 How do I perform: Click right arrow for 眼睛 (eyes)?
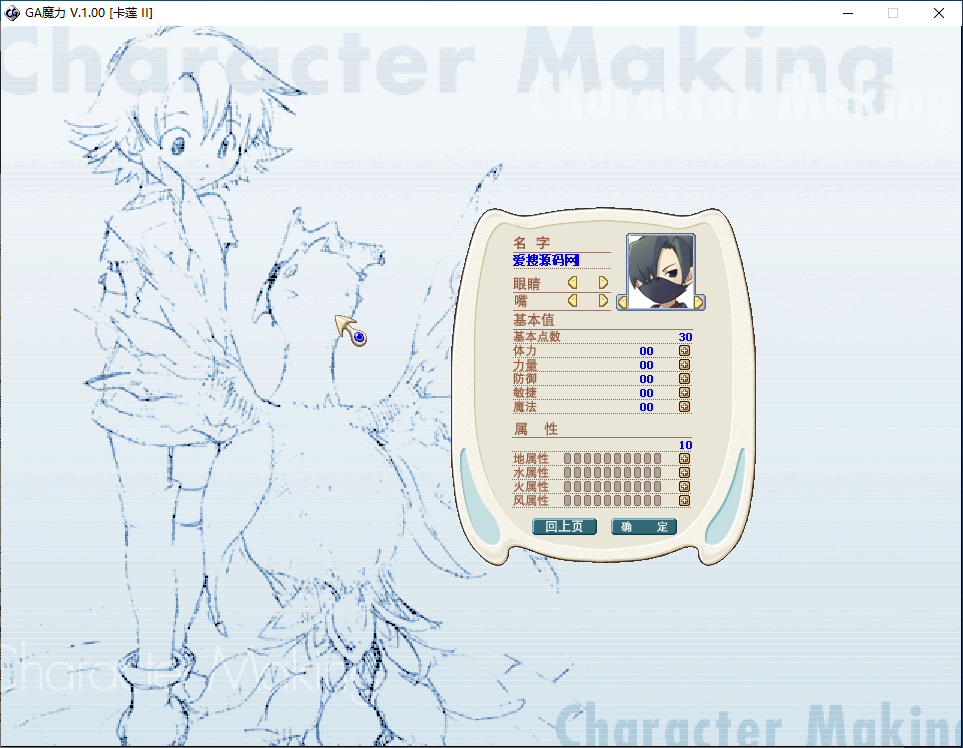point(603,283)
